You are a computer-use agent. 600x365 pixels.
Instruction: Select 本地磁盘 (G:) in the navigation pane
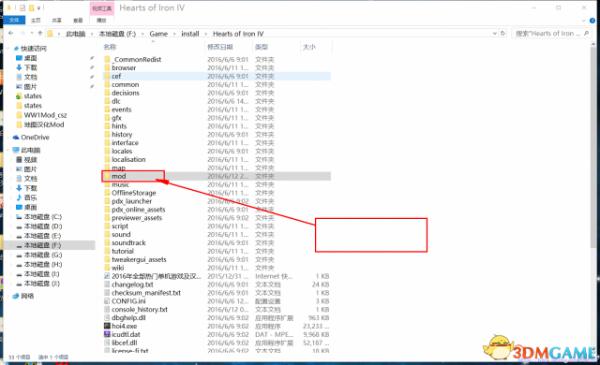[x=43, y=255]
